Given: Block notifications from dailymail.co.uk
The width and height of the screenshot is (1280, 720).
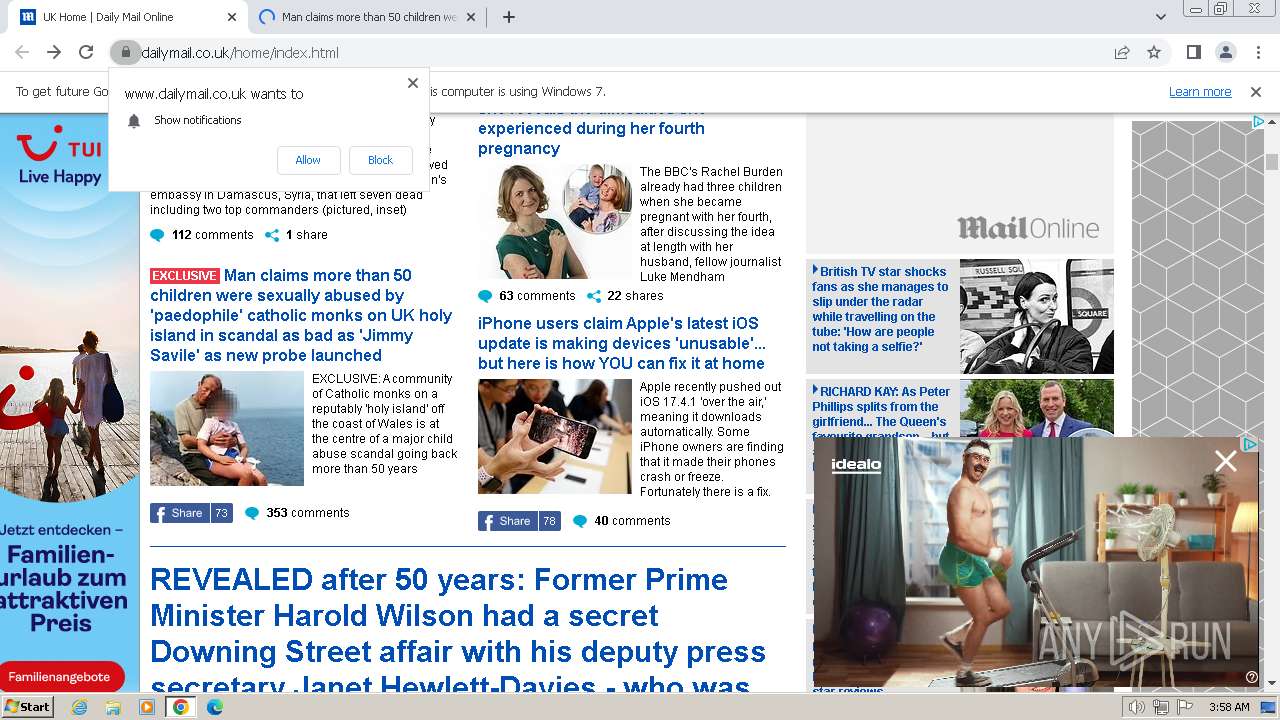Looking at the screenshot, I should (x=380, y=160).
